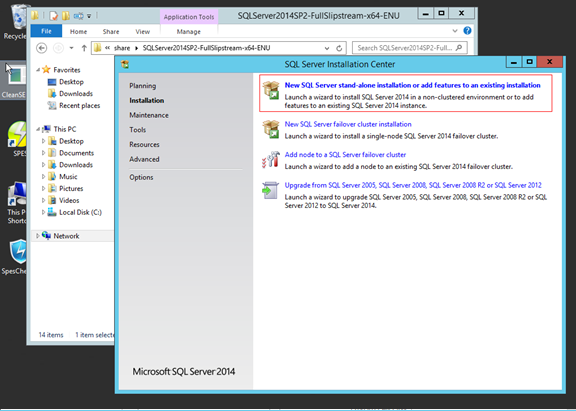The image size is (576, 411).
Task: Collapse the Favorites tree group
Action: [x=38, y=70]
